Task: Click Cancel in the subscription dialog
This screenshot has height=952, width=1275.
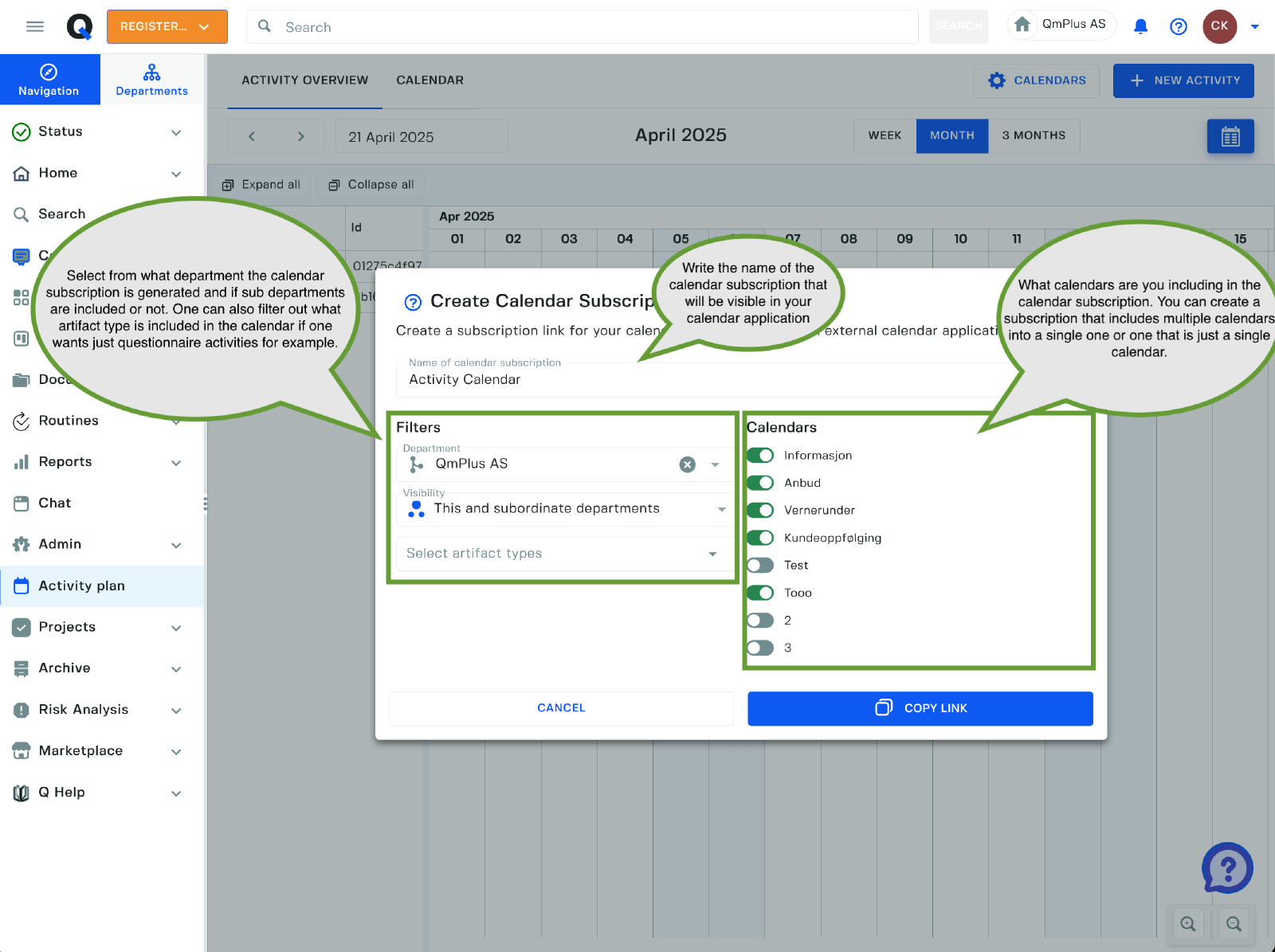Action: coord(561,708)
